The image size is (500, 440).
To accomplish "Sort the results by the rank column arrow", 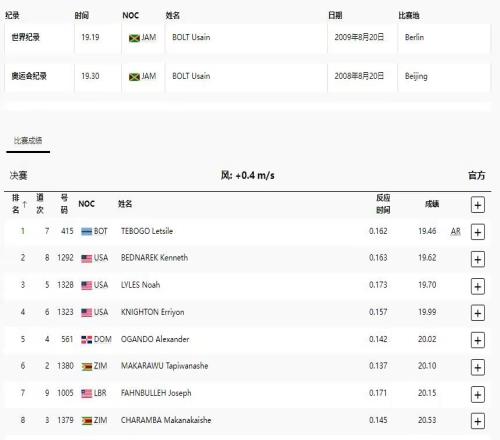I will (x=25, y=204).
